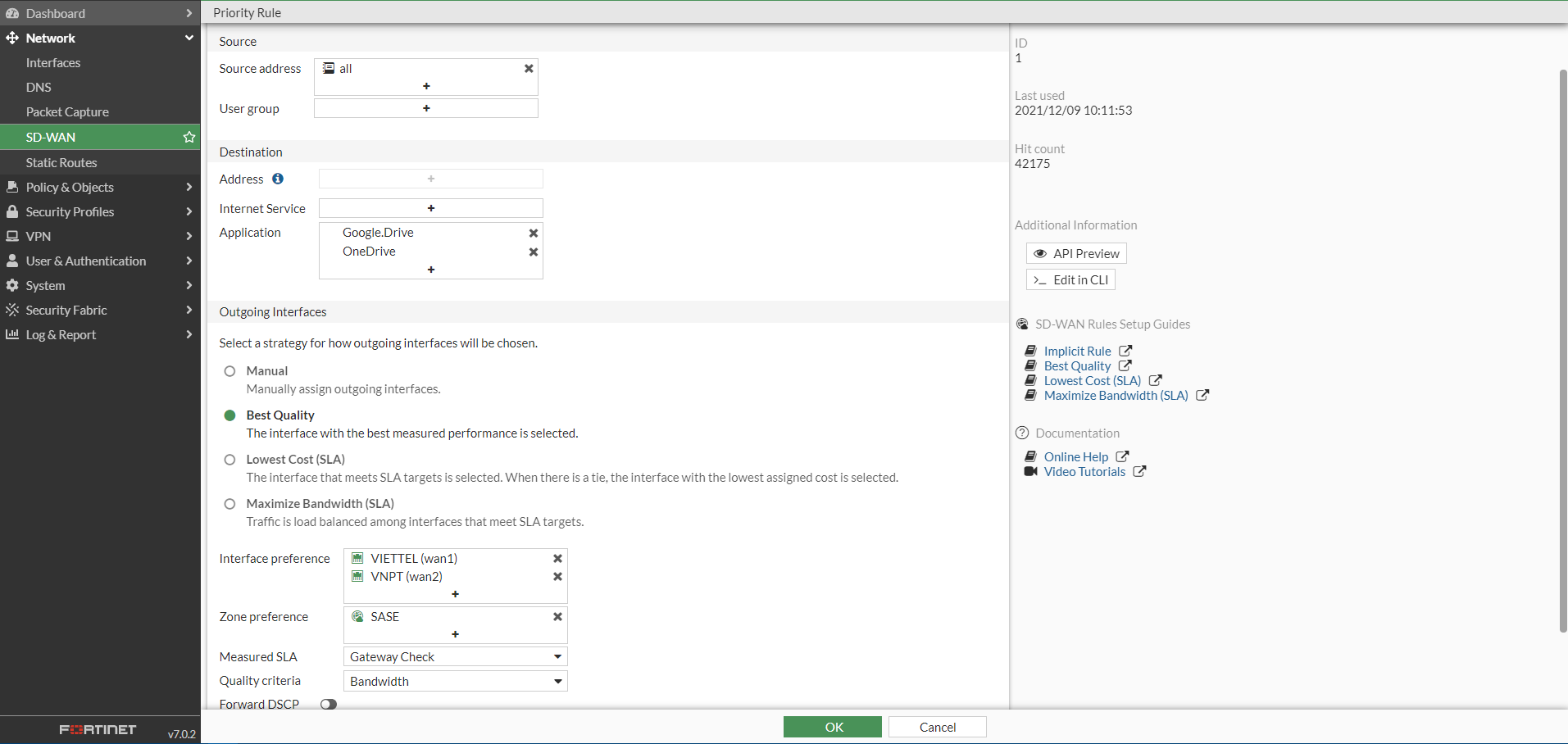Favorite SD-WAN with the star icon
1568x744 pixels.
189,137
